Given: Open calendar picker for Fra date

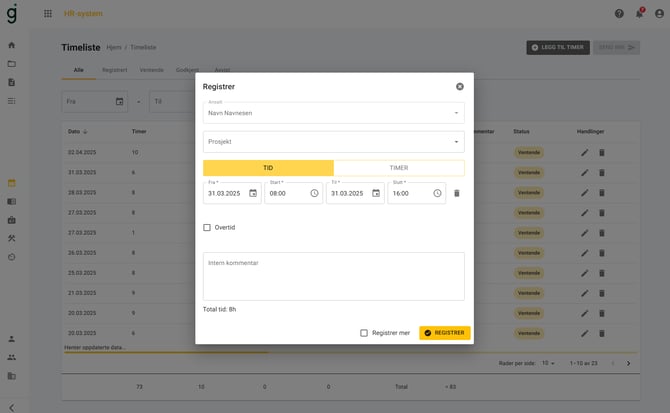Looking at the screenshot, I should click(253, 193).
